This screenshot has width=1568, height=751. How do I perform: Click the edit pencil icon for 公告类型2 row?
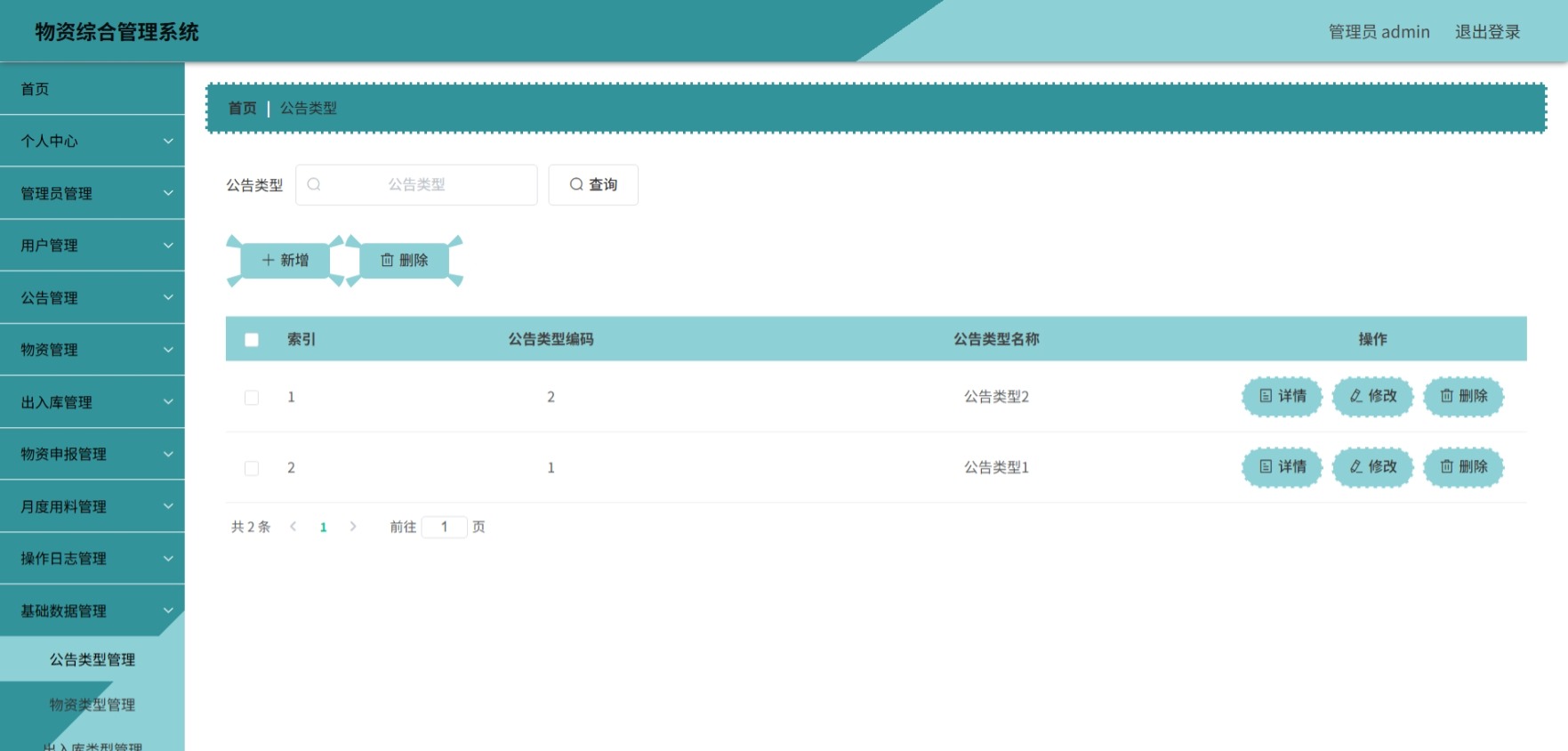tap(1355, 396)
